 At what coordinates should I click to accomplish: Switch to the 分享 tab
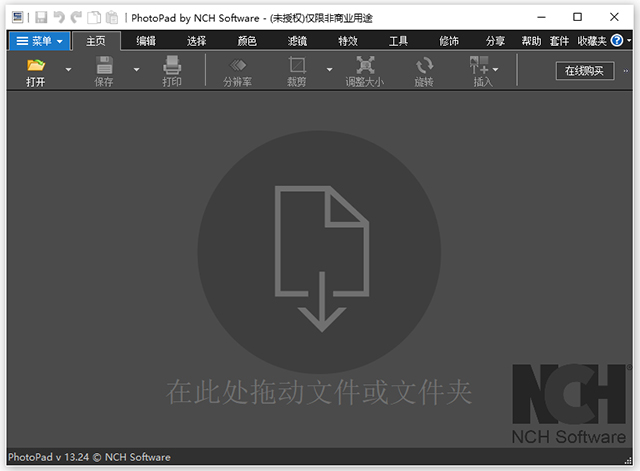(x=496, y=41)
